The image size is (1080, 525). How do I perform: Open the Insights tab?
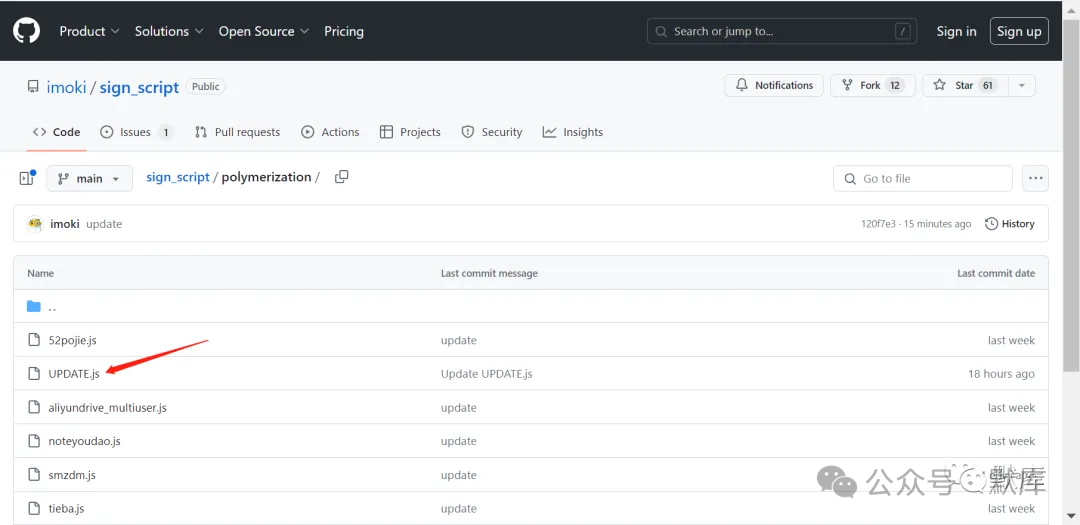573,132
